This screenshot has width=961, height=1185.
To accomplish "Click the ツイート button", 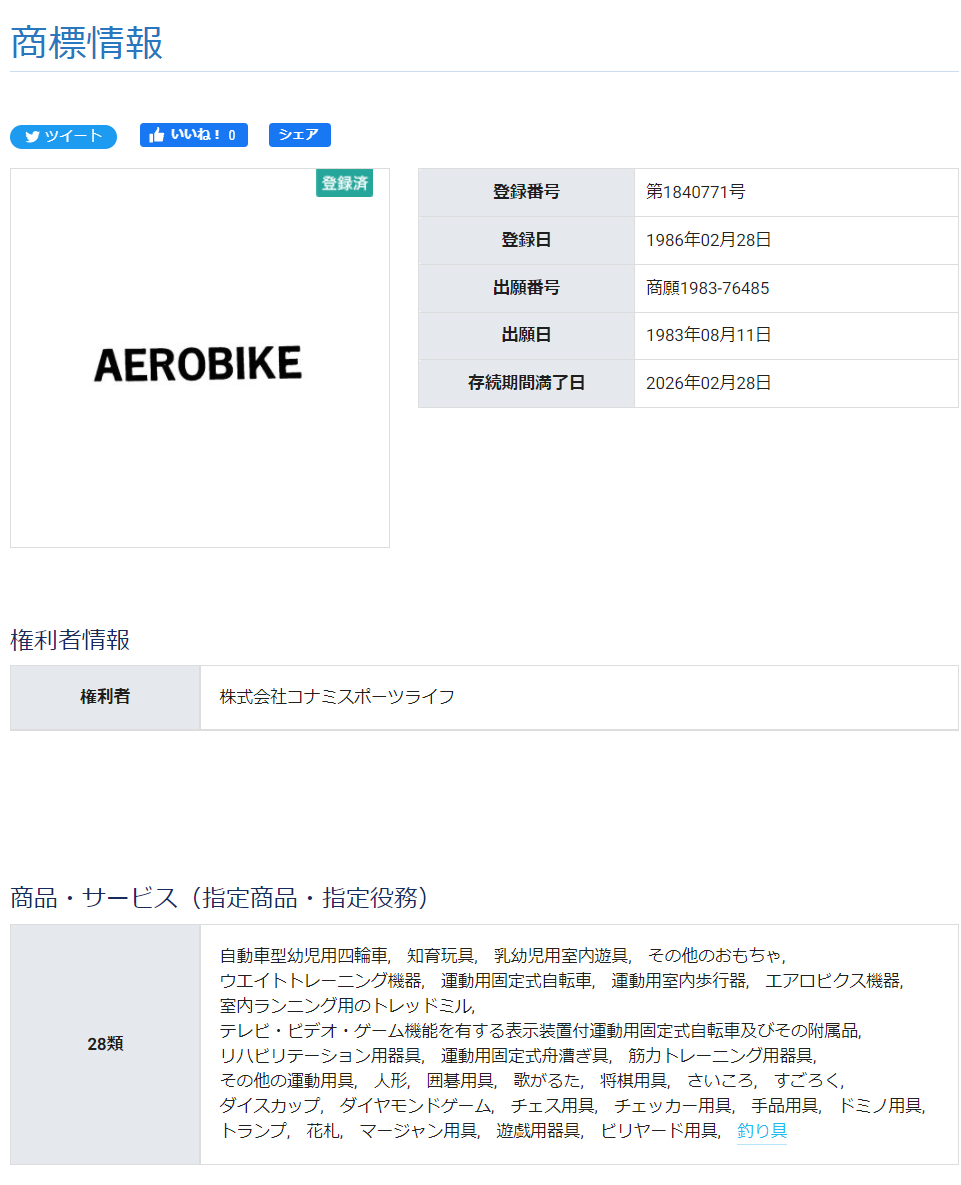I will coord(63,136).
